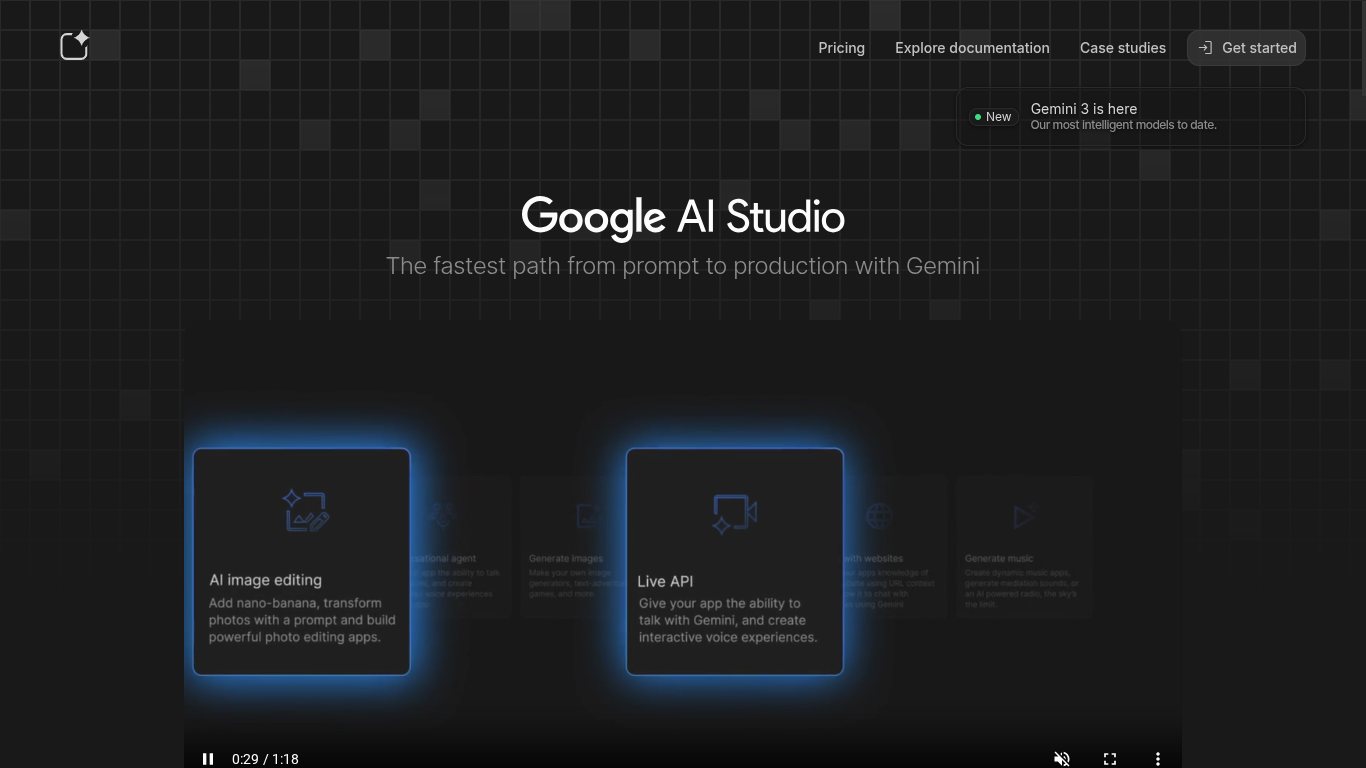1366x768 pixels.
Task: Click the Get started sign-in arrow icon
Action: (x=1205, y=48)
